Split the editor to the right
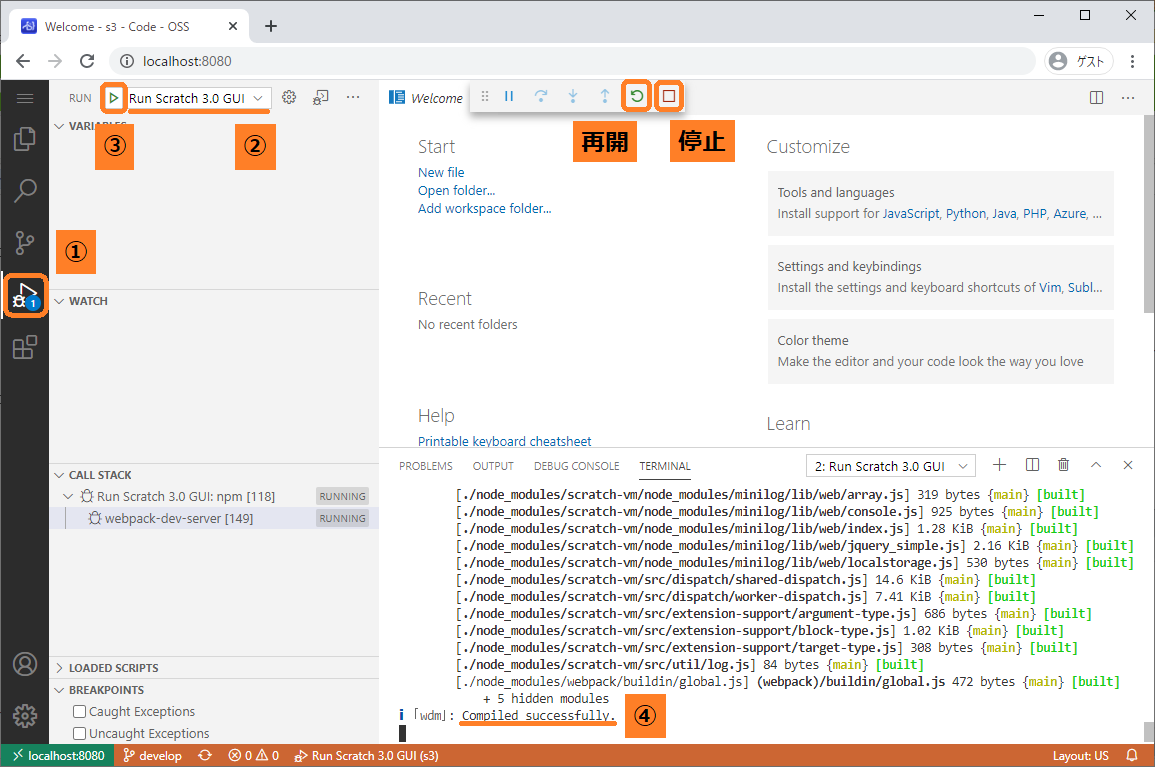This screenshot has width=1155, height=767. coord(1096,97)
